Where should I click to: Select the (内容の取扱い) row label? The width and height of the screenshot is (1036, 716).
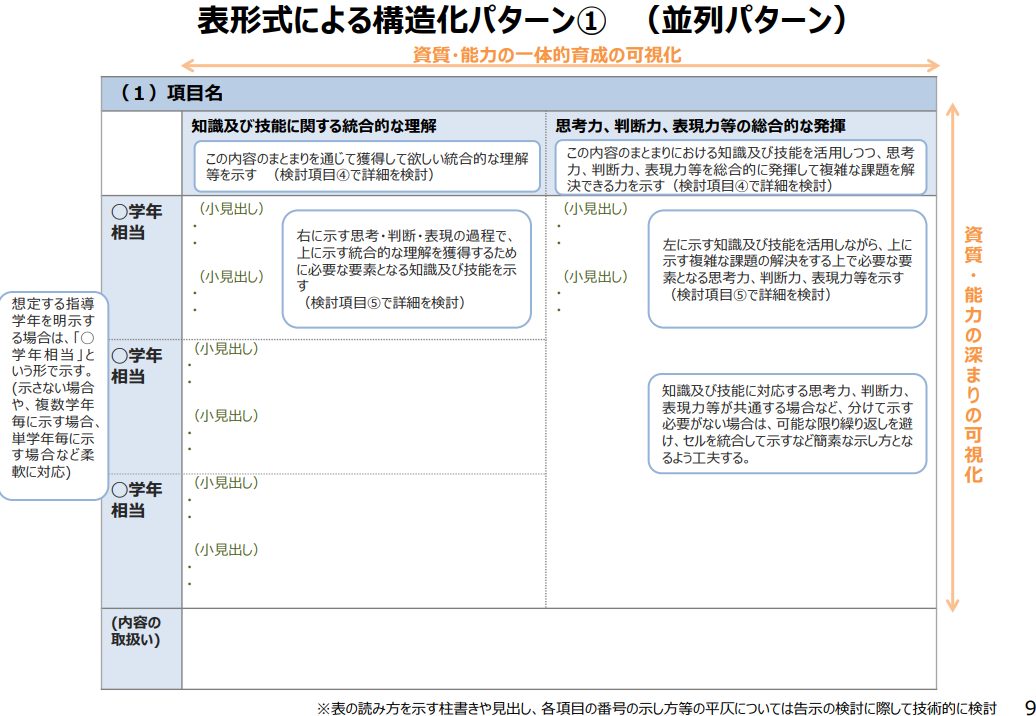click(x=135, y=631)
